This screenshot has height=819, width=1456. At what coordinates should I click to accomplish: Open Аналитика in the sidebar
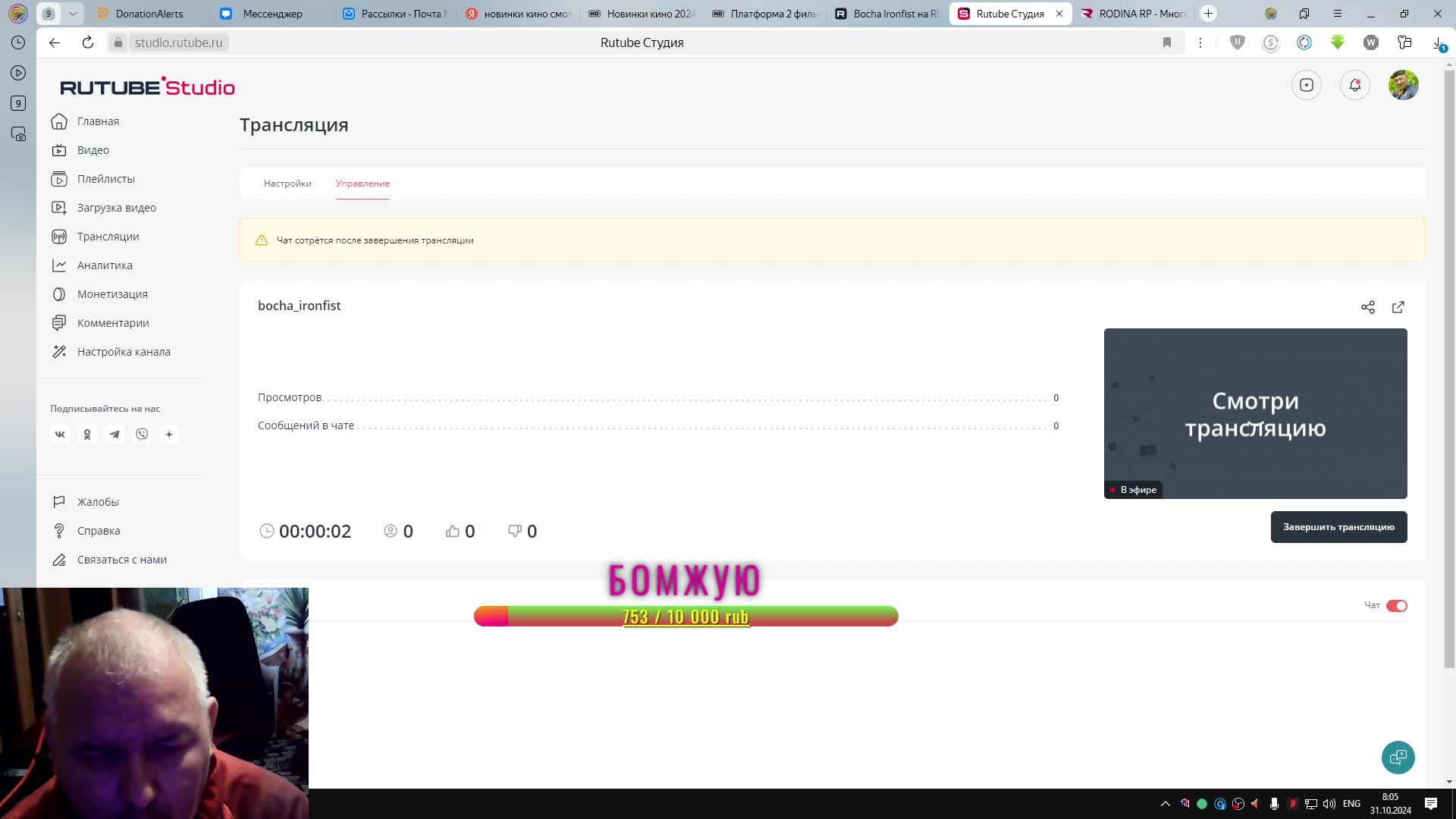[x=105, y=265]
